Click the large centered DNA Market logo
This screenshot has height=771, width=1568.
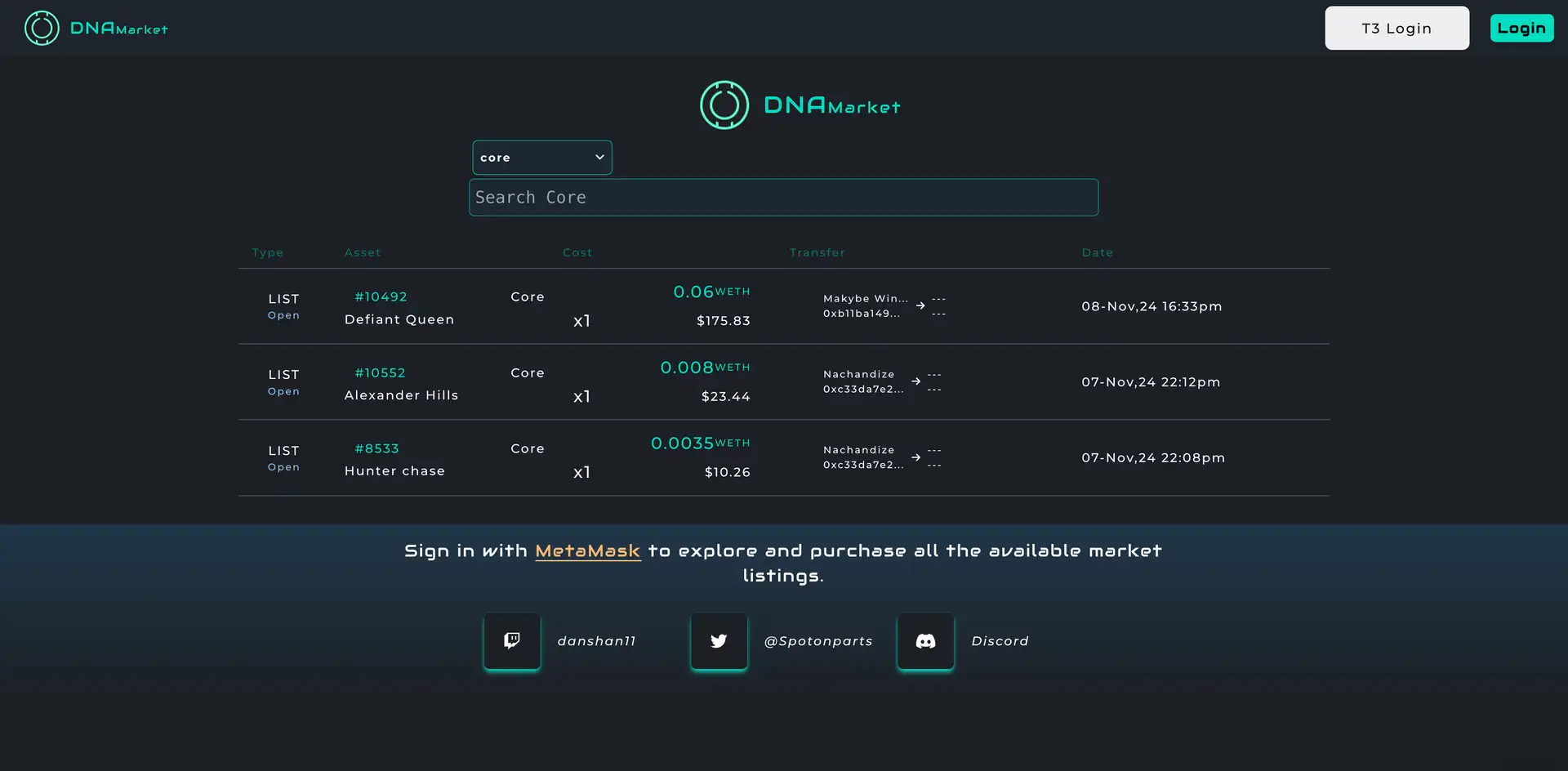click(x=800, y=105)
